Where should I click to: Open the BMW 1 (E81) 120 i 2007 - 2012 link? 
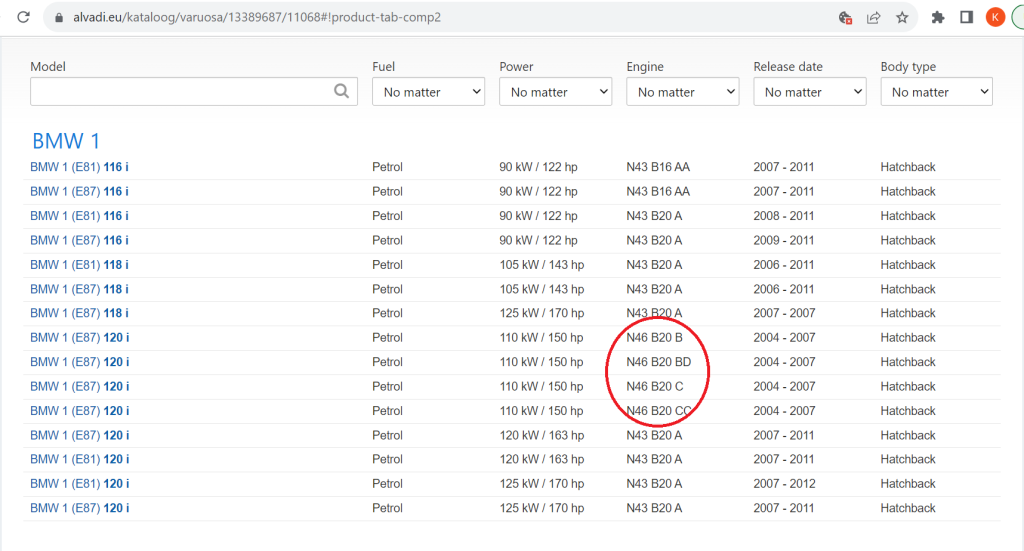point(79,484)
